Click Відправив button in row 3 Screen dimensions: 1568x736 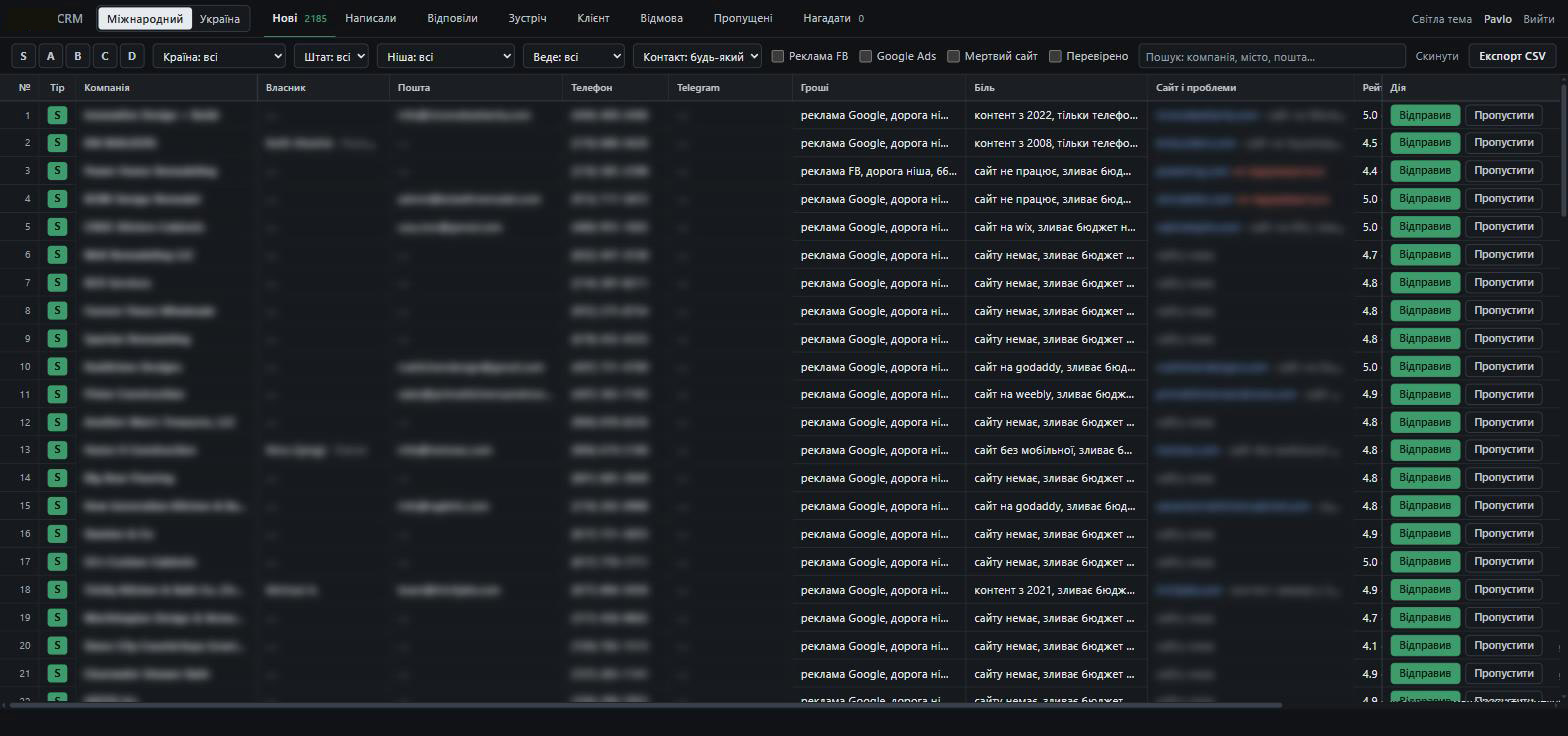tap(1425, 171)
